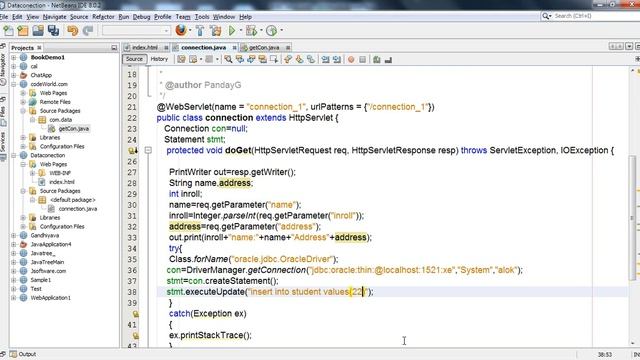Select connection.java in the Projects tree
This screenshot has height=360, width=640.
78,209
